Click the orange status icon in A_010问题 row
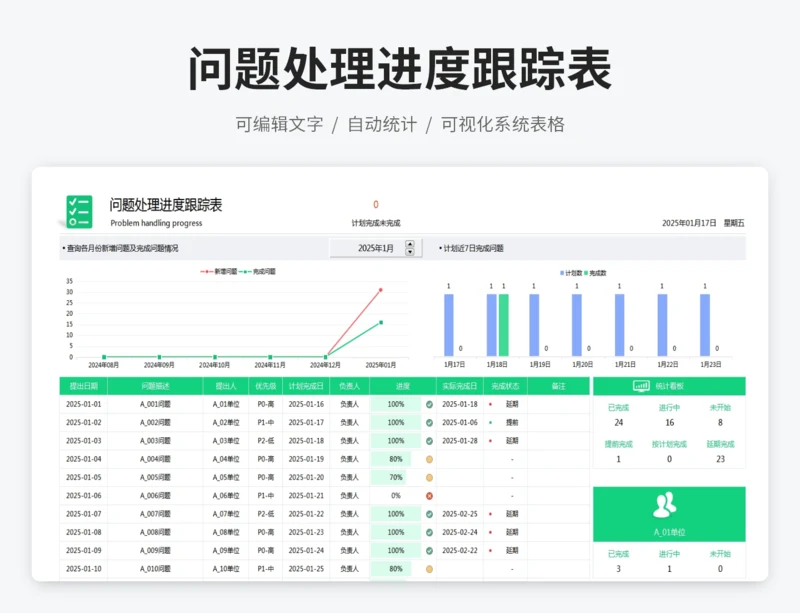Viewport: 800px width, 613px height. click(x=430, y=569)
